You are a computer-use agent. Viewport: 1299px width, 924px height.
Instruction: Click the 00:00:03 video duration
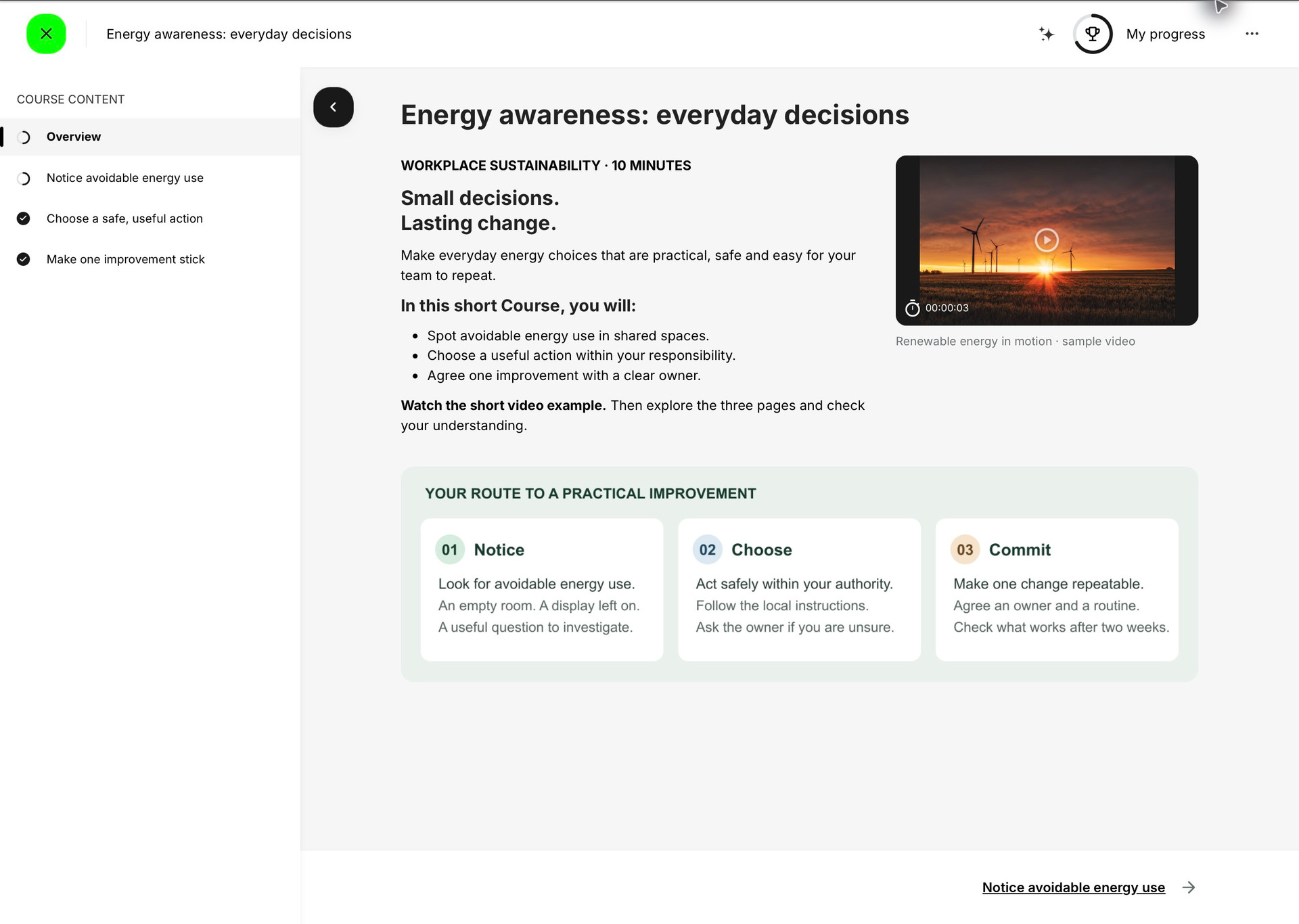click(x=947, y=308)
